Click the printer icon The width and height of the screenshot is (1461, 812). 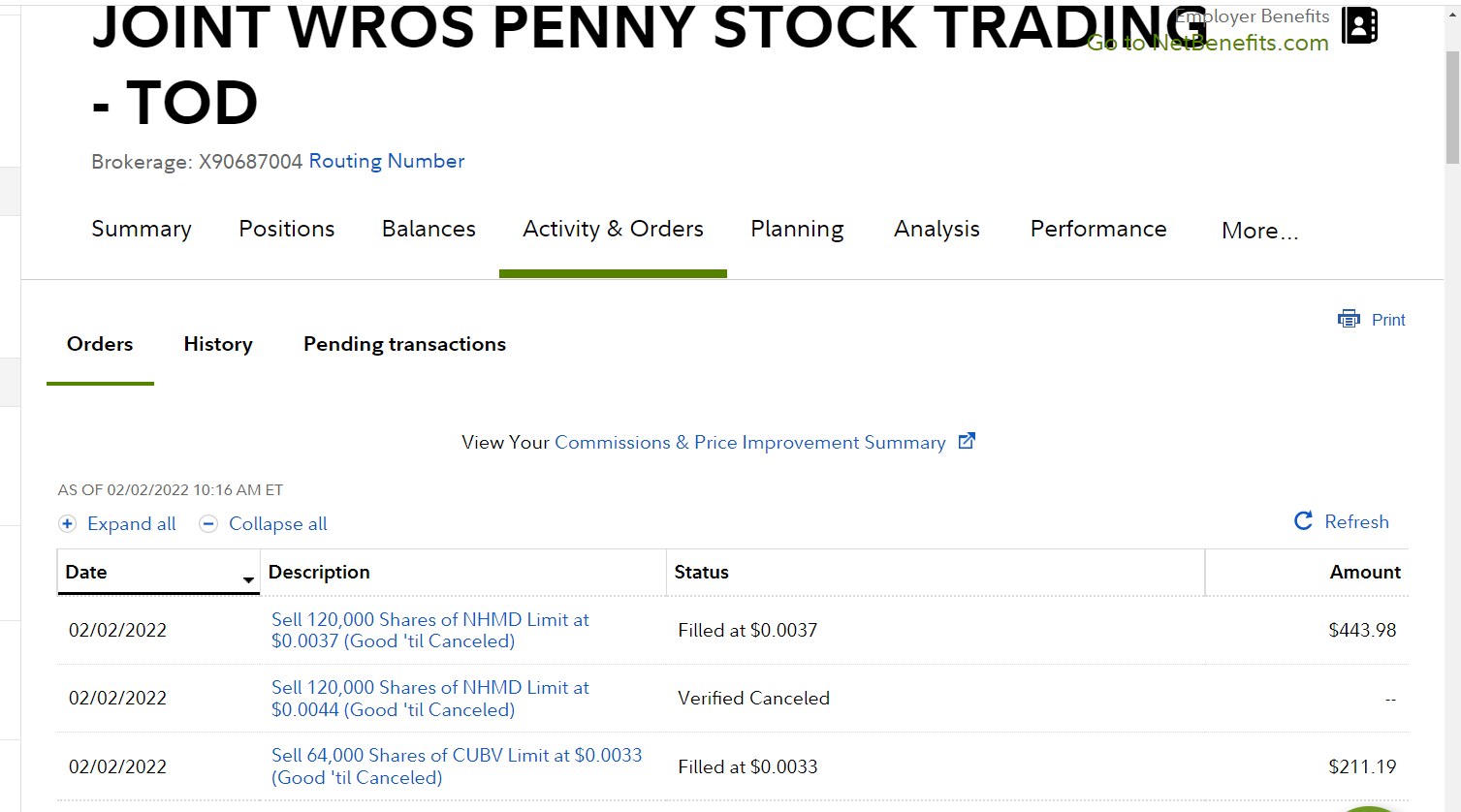click(1349, 320)
